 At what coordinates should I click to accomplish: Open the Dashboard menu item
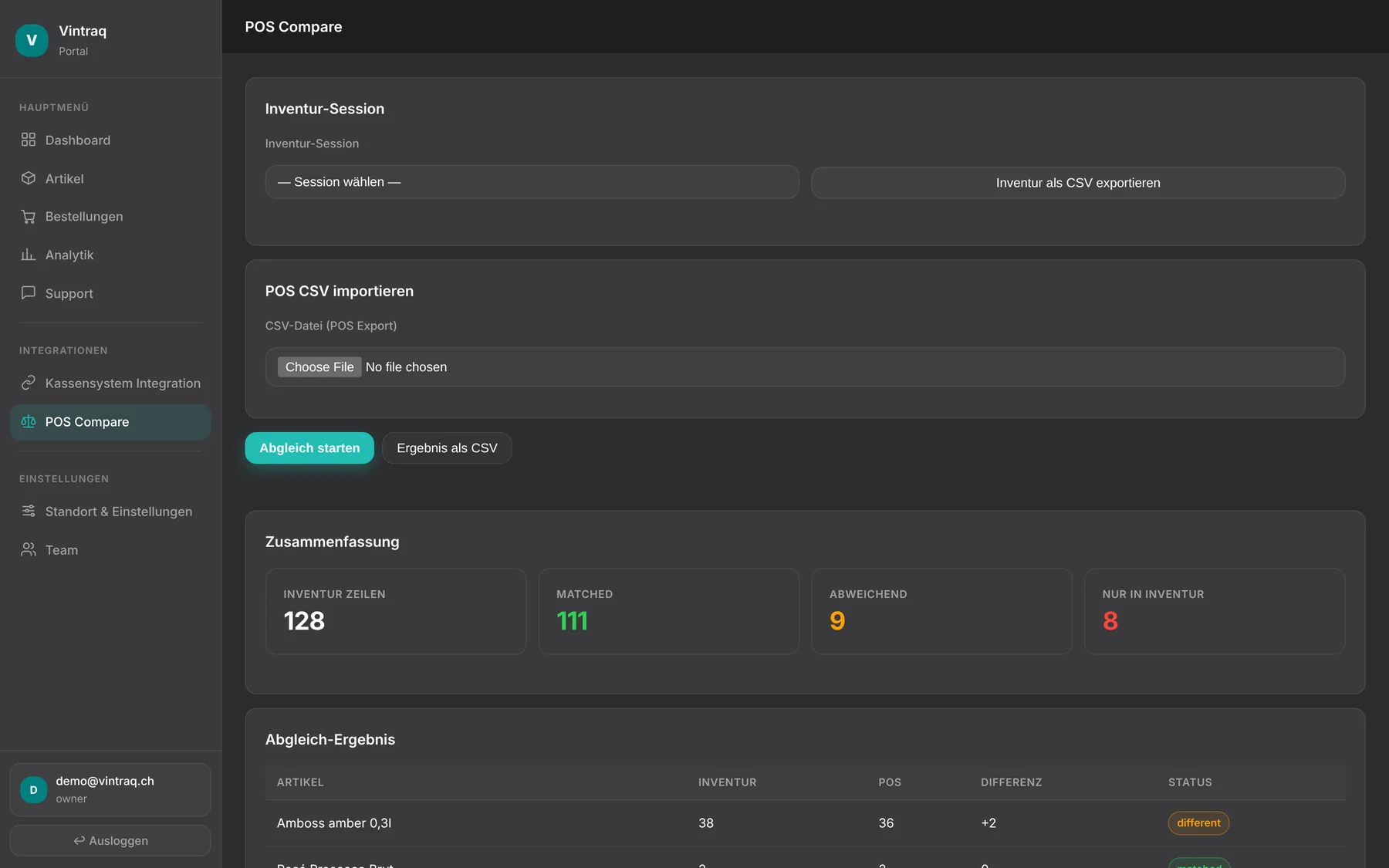[x=110, y=140]
